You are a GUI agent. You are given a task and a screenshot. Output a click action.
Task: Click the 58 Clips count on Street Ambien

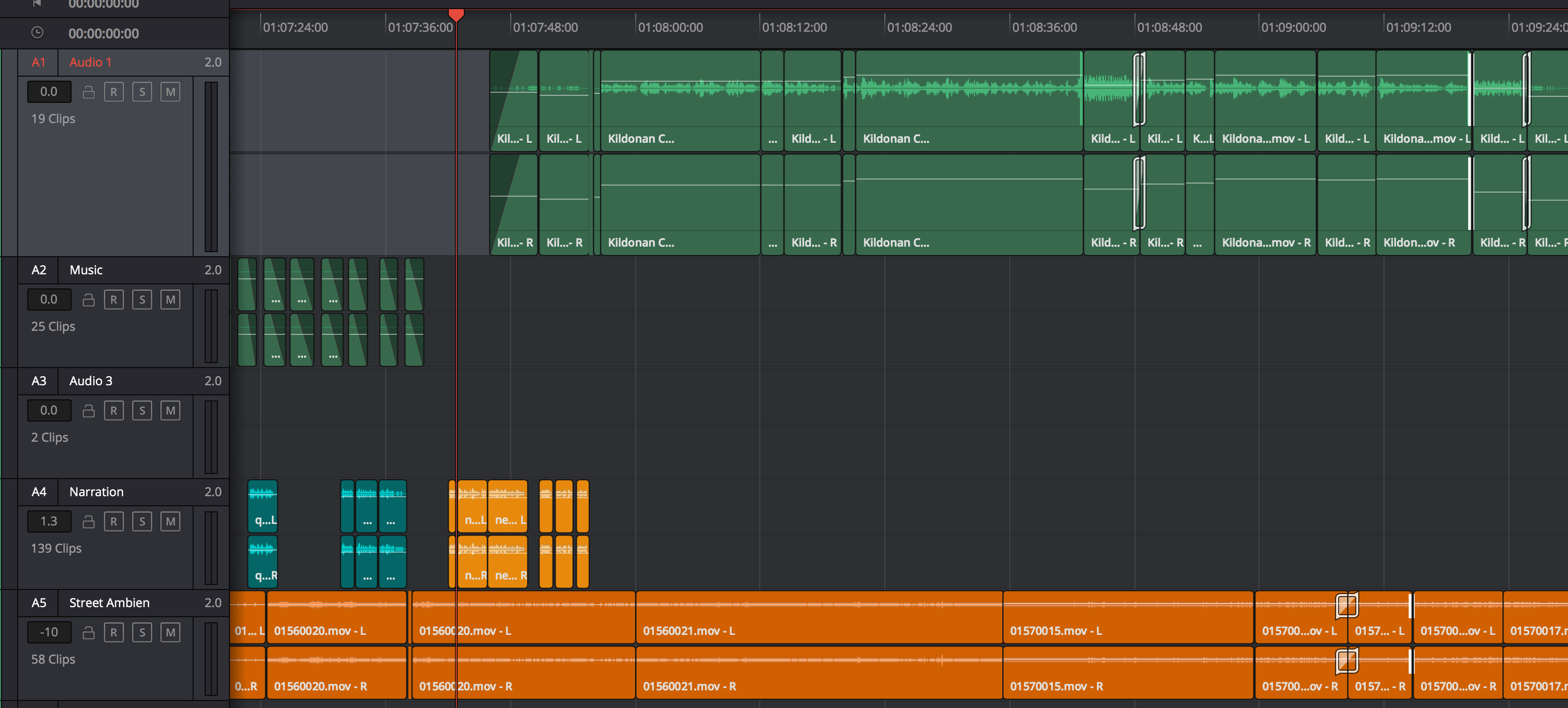click(x=53, y=659)
